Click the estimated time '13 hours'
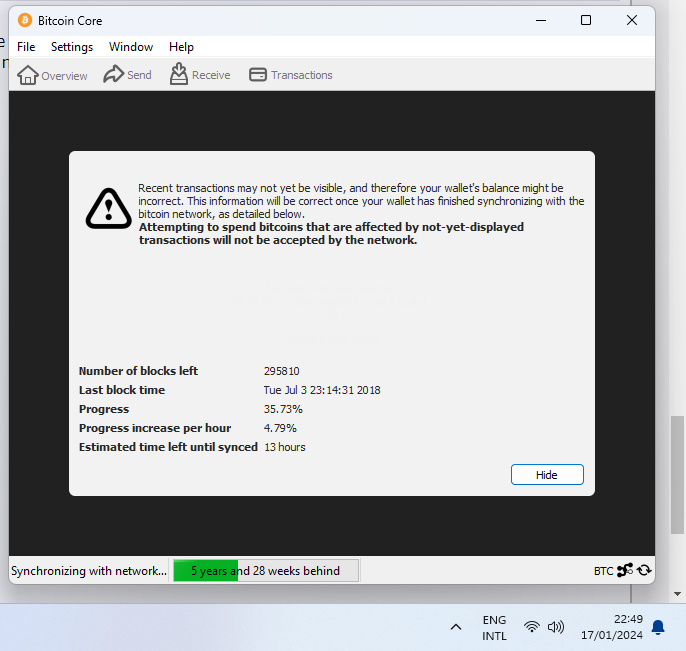This screenshot has height=651, width=686. pyautogui.click(x=285, y=447)
